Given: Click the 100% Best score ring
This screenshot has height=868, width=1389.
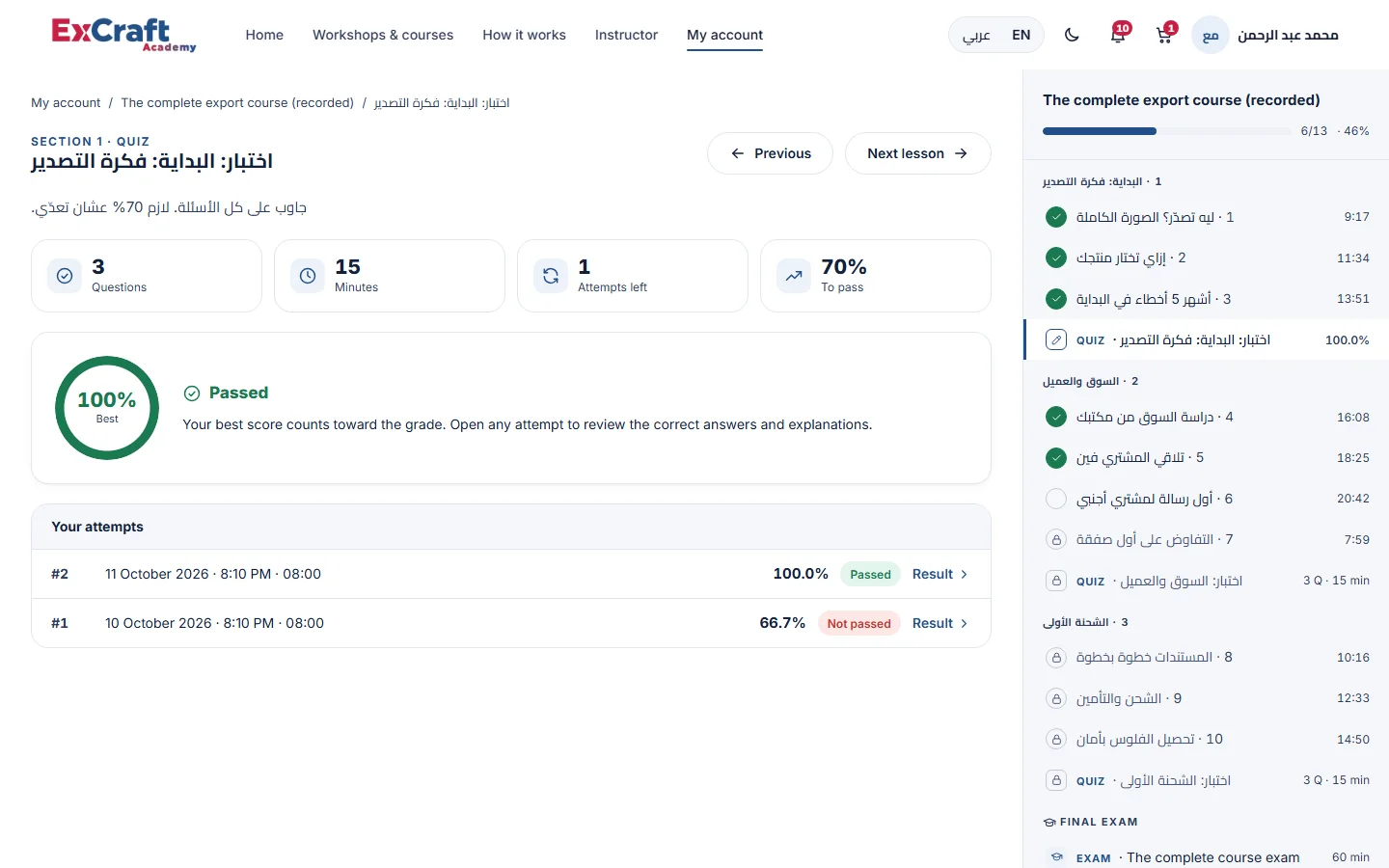Looking at the screenshot, I should (107, 408).
